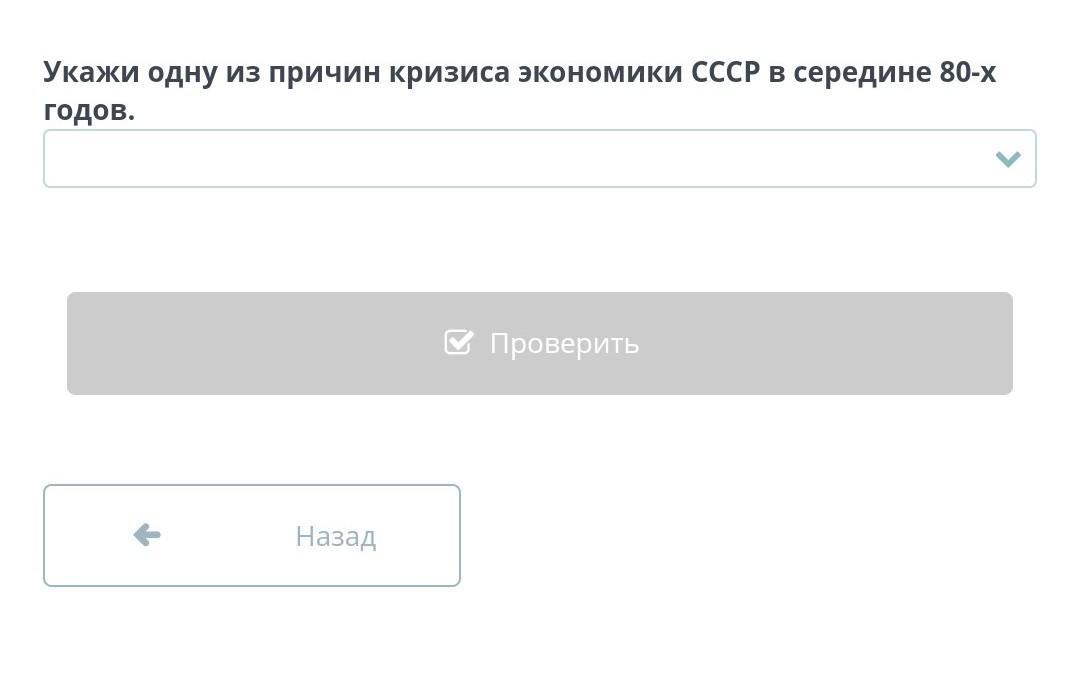Screen dimensions: 1080x686
Task: Click the chevron arrow in the dropdown
Action: point(1007,159)
